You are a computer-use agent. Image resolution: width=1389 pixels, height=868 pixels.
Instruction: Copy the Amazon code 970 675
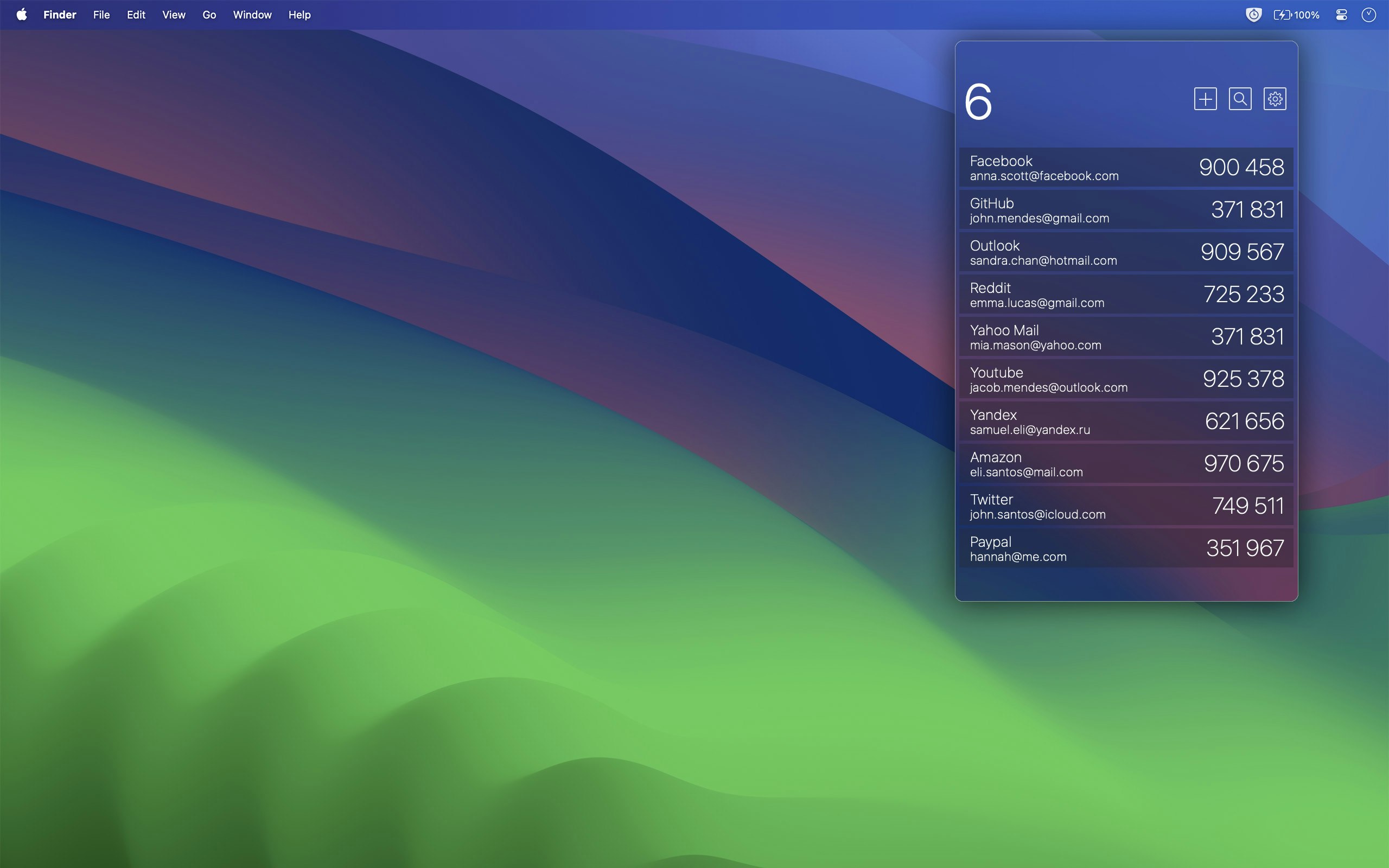[1244, 463]
